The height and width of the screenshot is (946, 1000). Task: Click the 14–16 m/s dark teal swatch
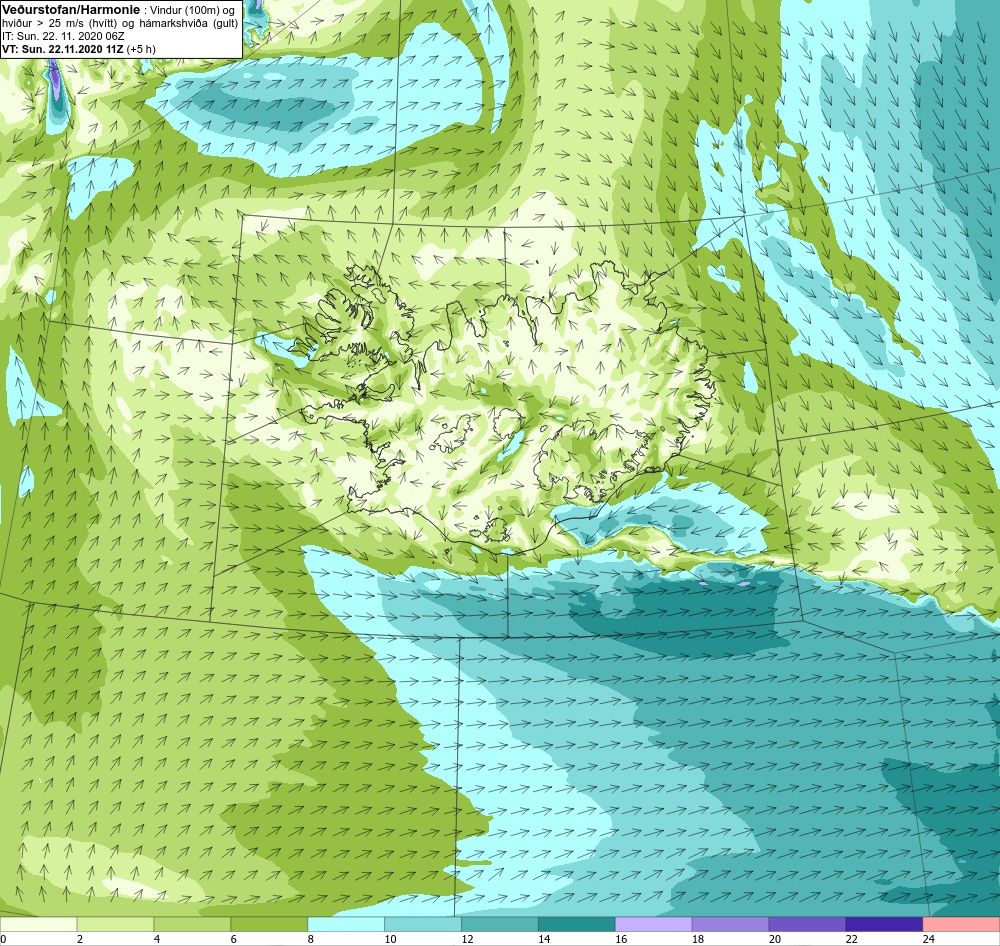(x=577, y=924)
